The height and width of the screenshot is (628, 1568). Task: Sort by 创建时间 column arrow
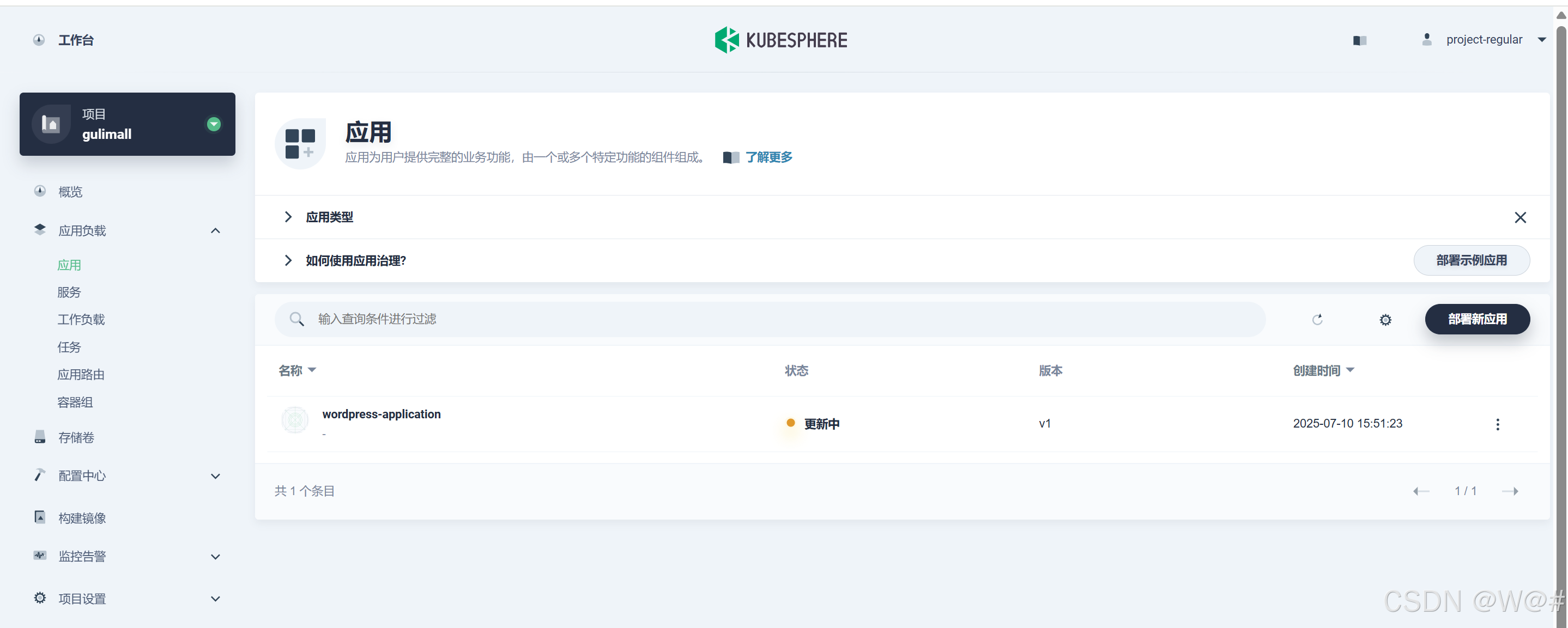(1350, 370)
